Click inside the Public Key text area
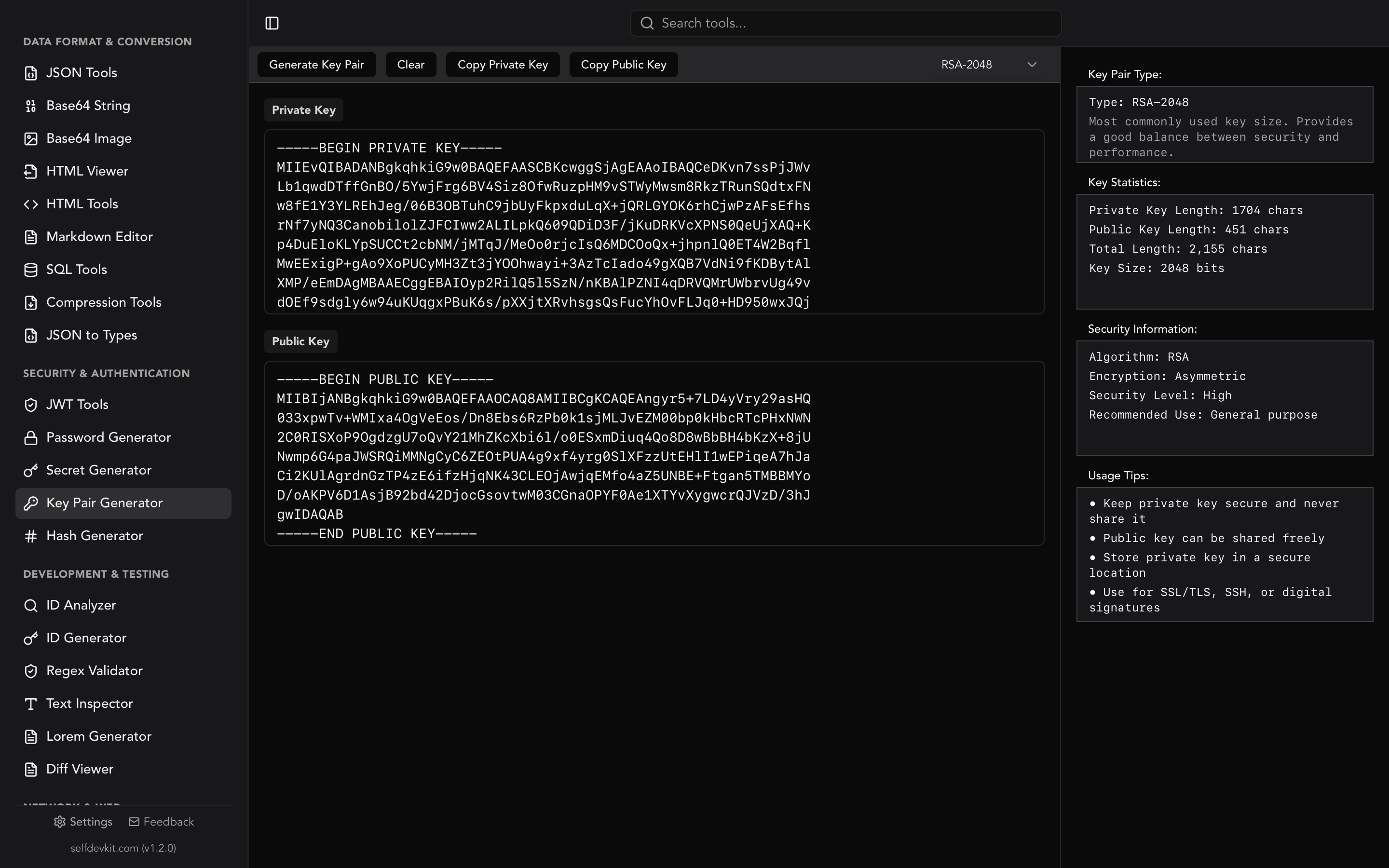The height and width of the screenshot is (868, 1389). tap(654, 453)
